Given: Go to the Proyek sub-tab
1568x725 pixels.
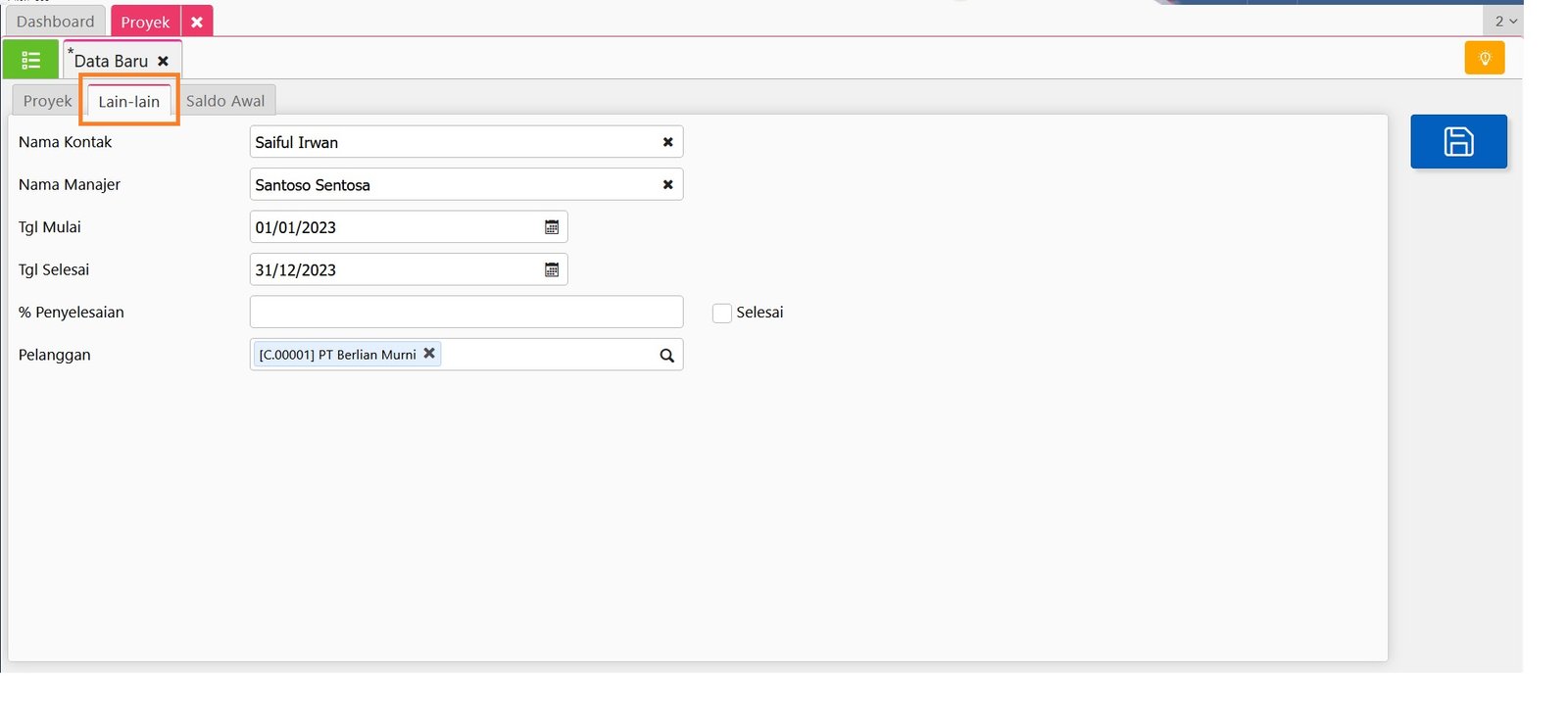Looking at the screenshot, I should tap(47, 101).
